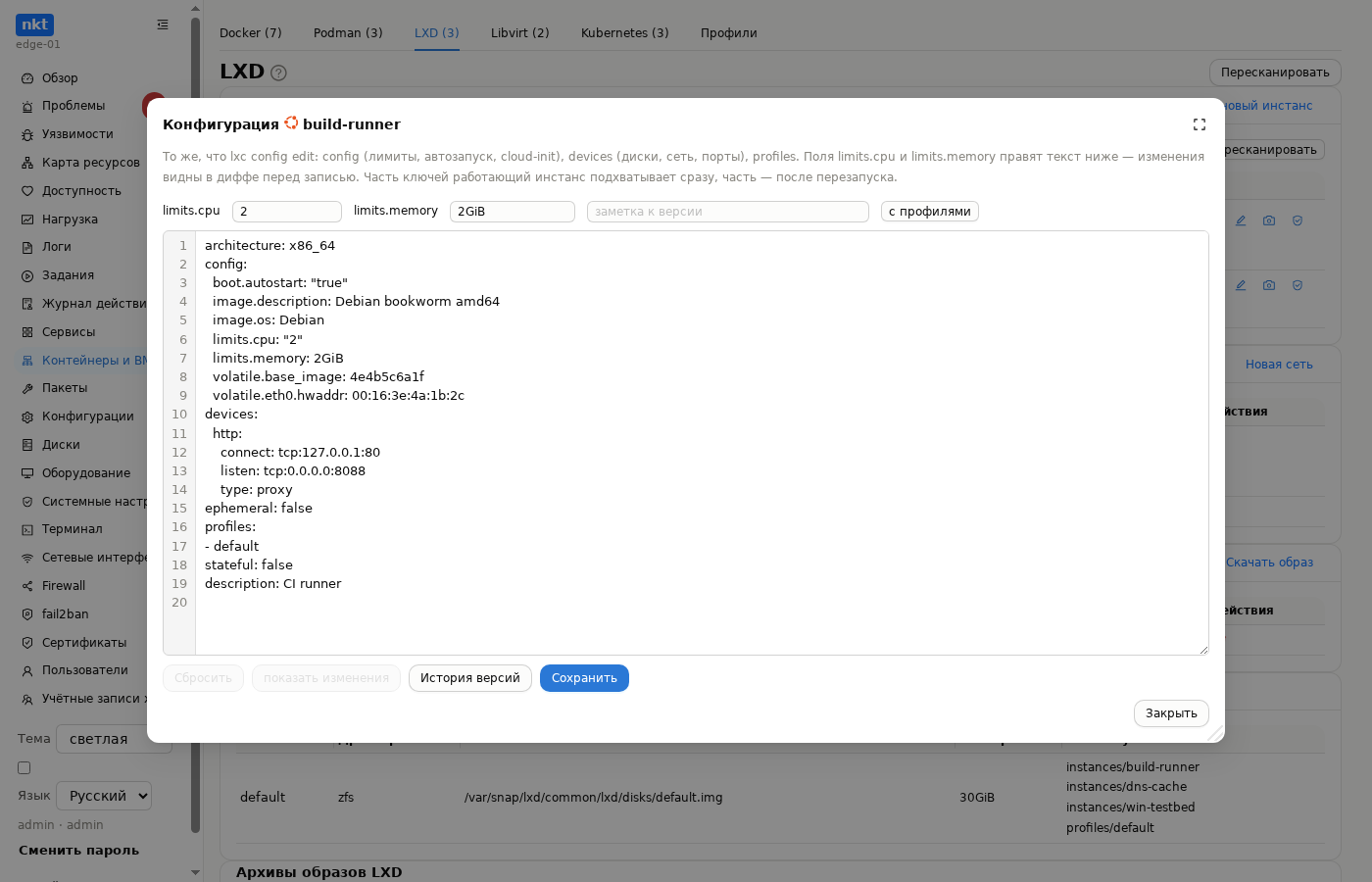Click the top Пересканировать button

click(1275, 73)
